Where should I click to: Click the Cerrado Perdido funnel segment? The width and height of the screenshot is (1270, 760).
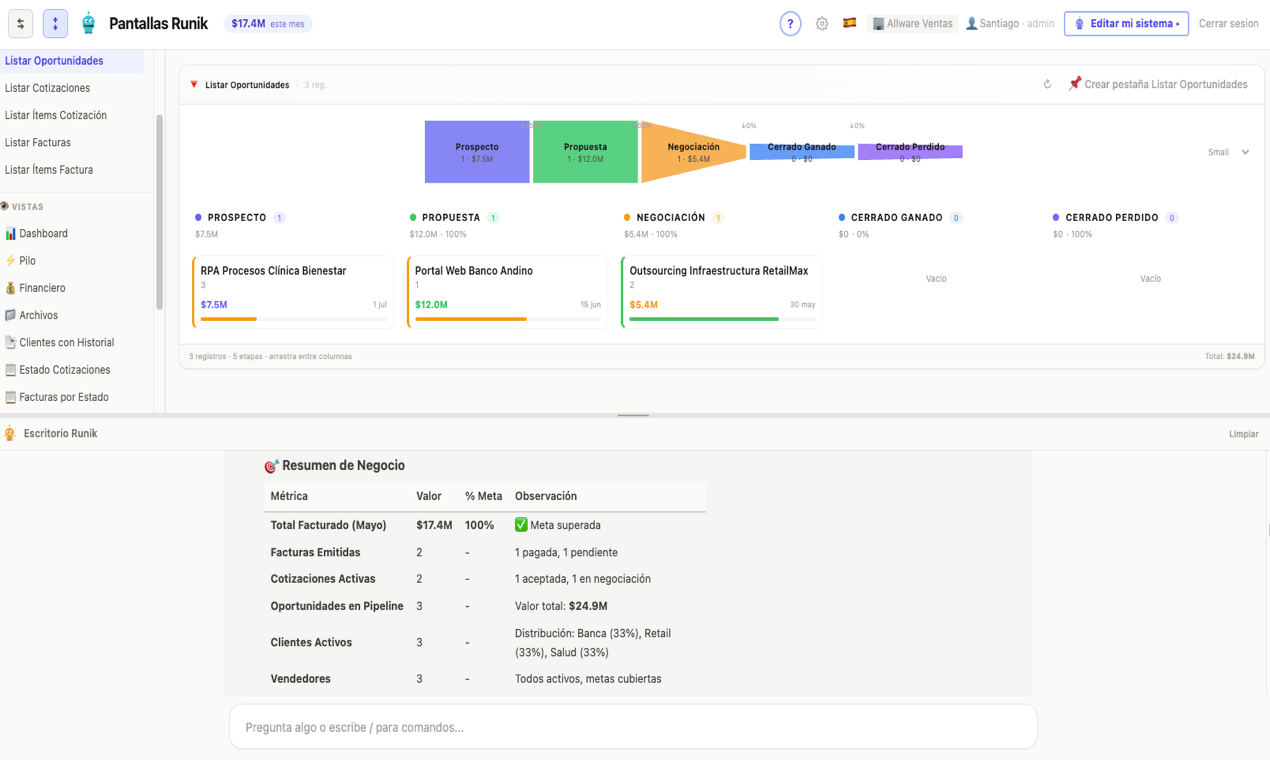tap(910, 152)
